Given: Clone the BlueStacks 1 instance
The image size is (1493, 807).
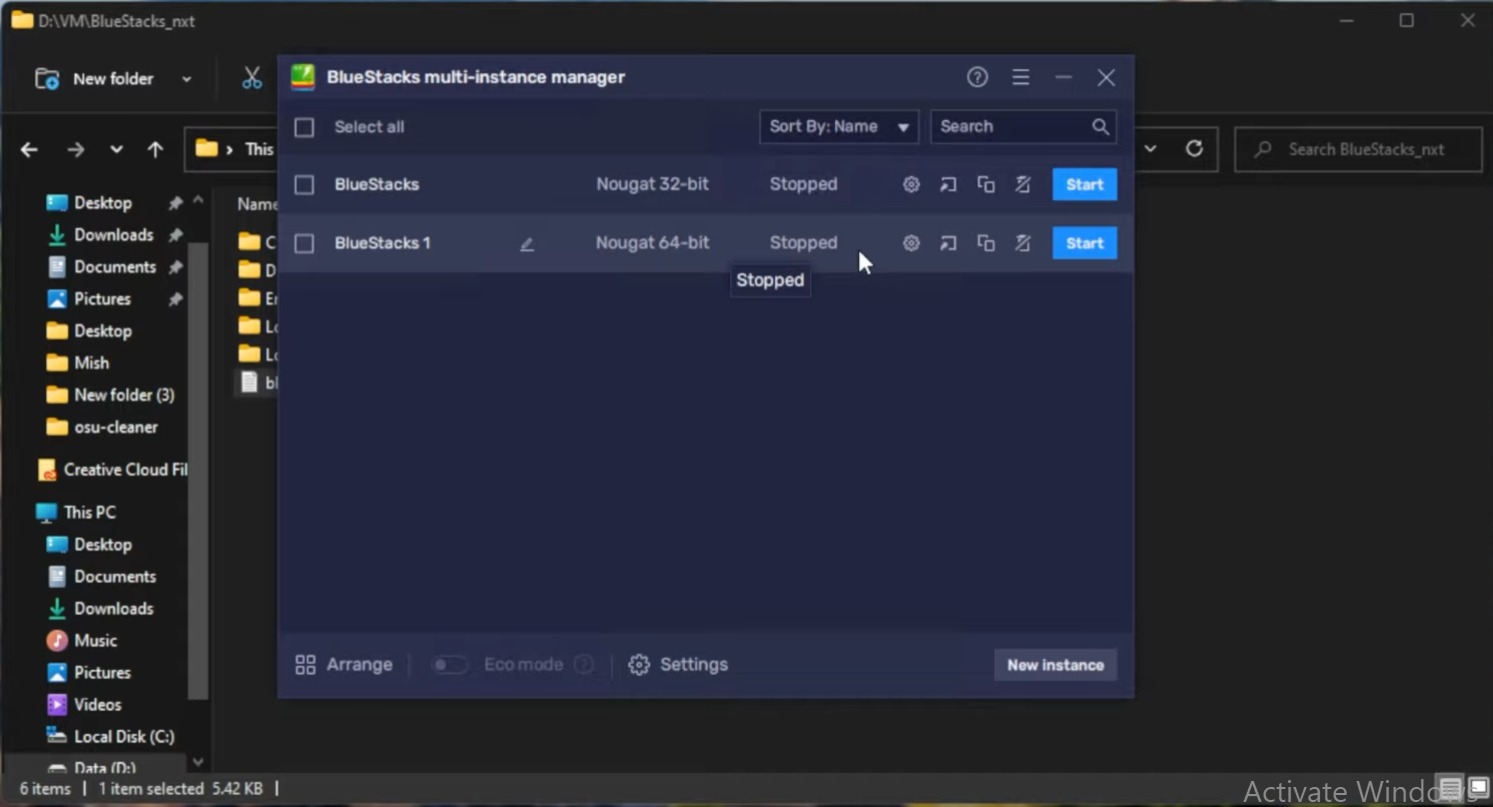Looking at the screenshot, I should point(986,243).
